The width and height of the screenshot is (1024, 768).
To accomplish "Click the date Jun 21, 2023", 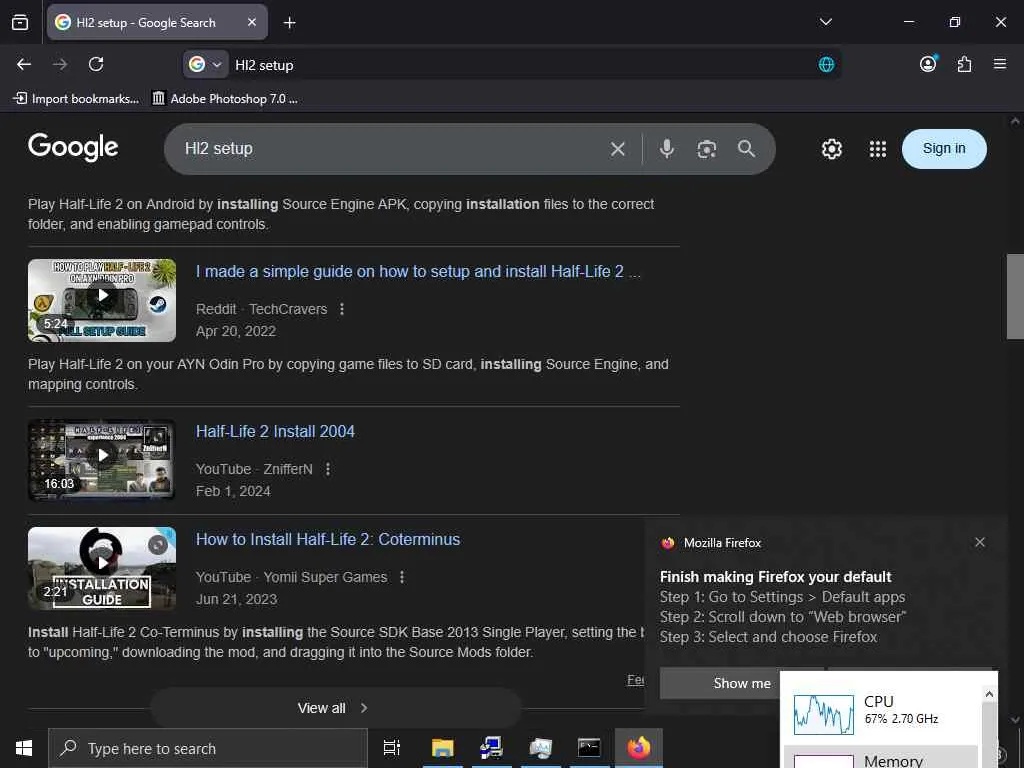I will pyautogui.click(x=236, y=599).
